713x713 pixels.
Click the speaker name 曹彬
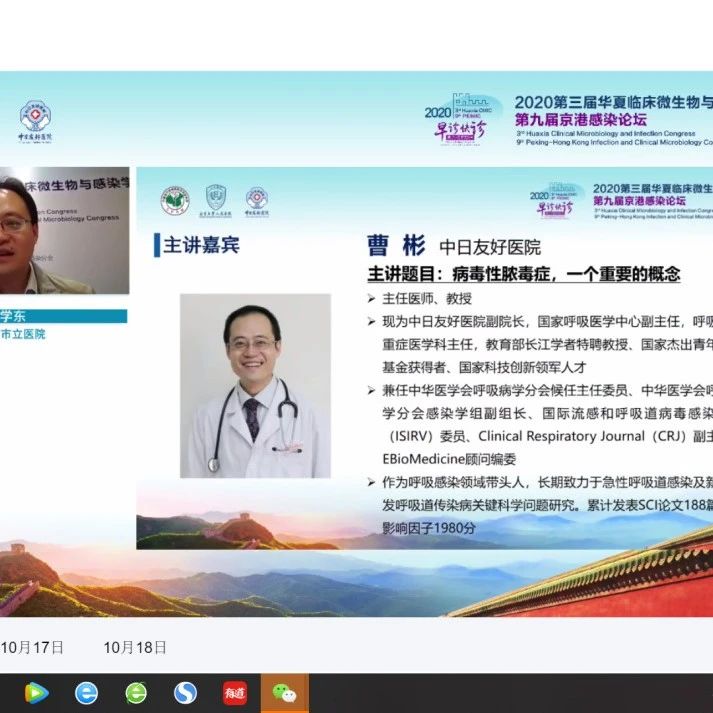[397, 247]
